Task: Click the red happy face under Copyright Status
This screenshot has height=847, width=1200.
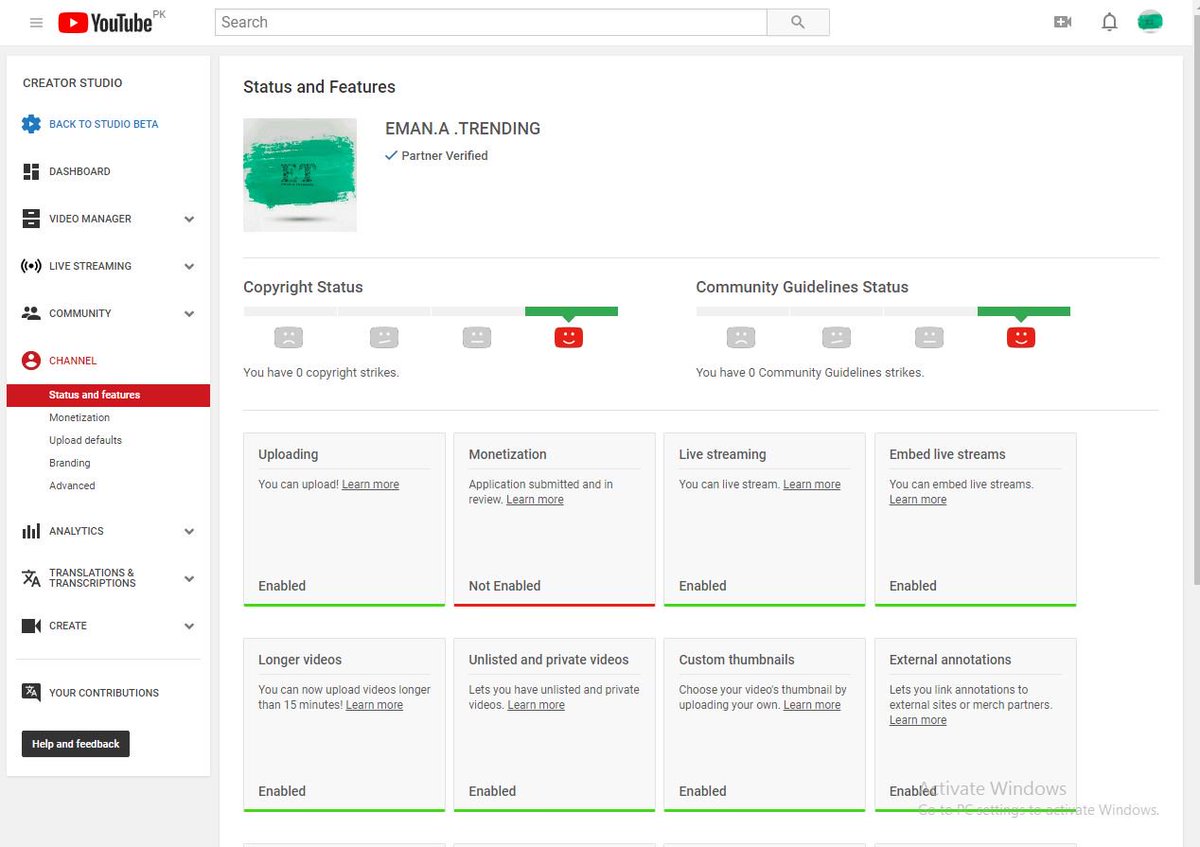Action: (x=569, y=337)
